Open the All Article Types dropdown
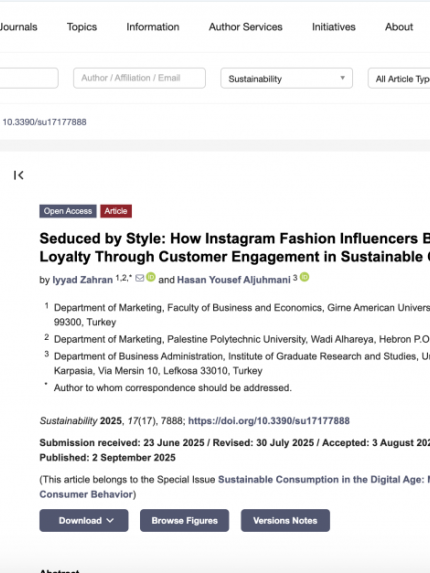 [x=399, y=78]
